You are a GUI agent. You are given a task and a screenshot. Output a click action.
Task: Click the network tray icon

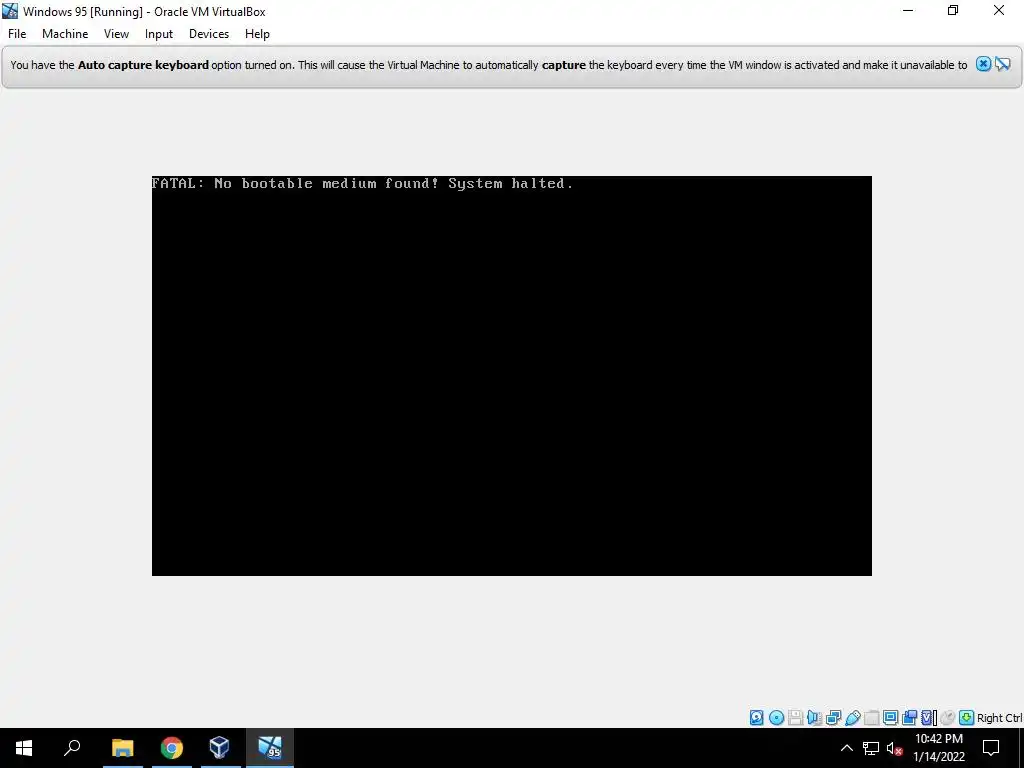(x=871, y=748)
